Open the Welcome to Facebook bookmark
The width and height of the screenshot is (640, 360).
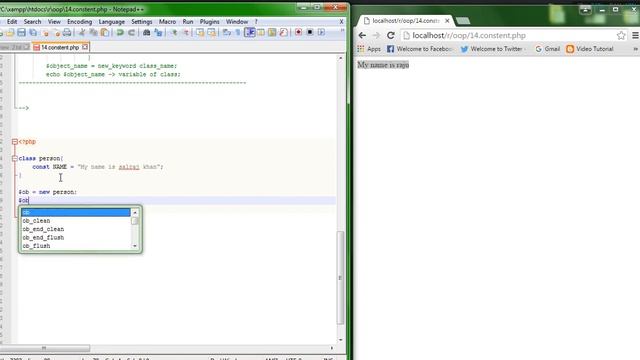click(419, 49)
